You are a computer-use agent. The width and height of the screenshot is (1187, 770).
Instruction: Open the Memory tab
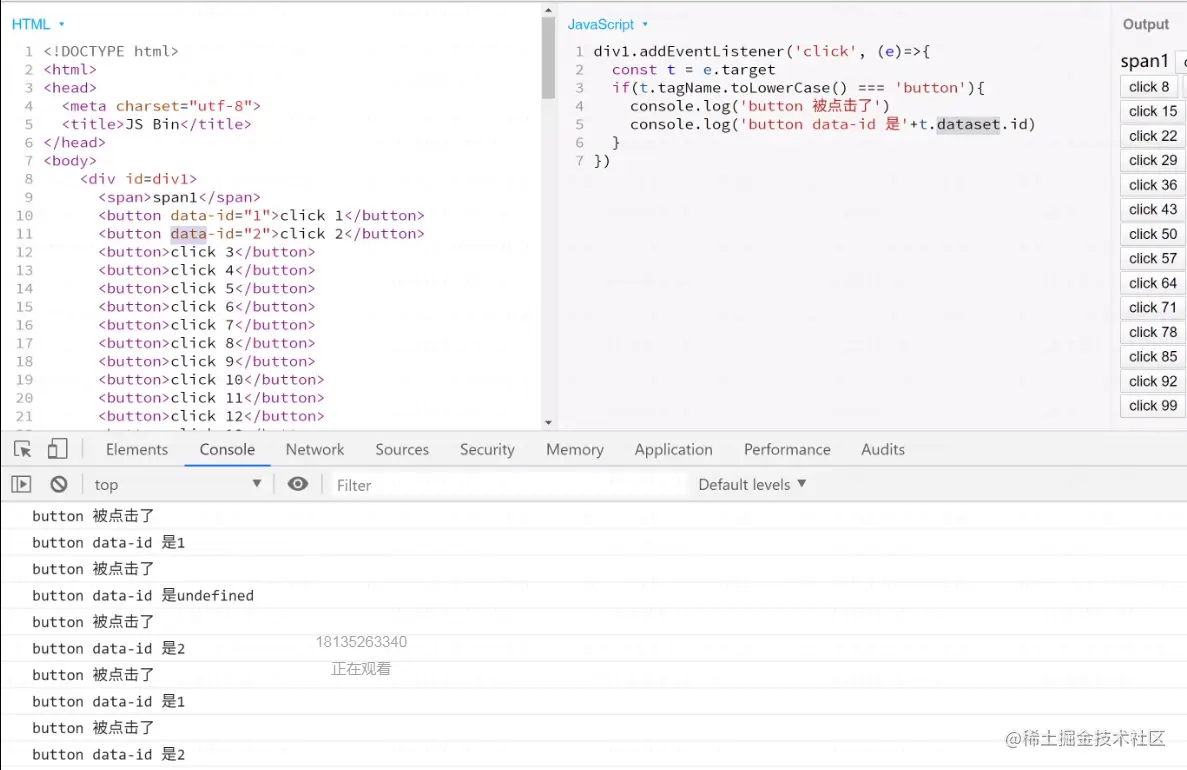coord(575,449)
